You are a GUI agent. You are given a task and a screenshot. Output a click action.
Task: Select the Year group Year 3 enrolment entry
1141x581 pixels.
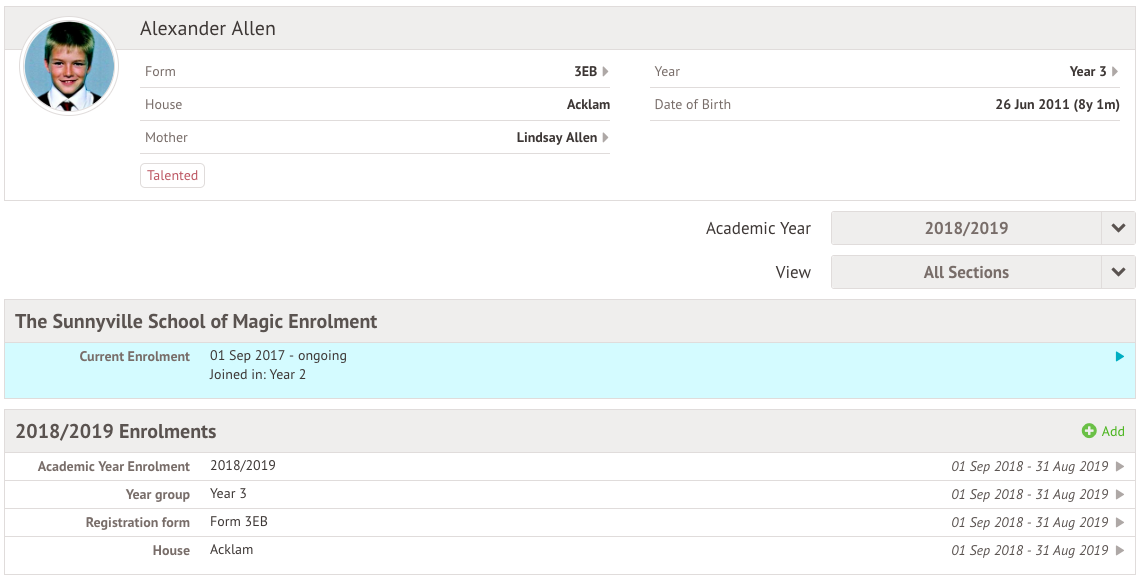tap(228, 494)
